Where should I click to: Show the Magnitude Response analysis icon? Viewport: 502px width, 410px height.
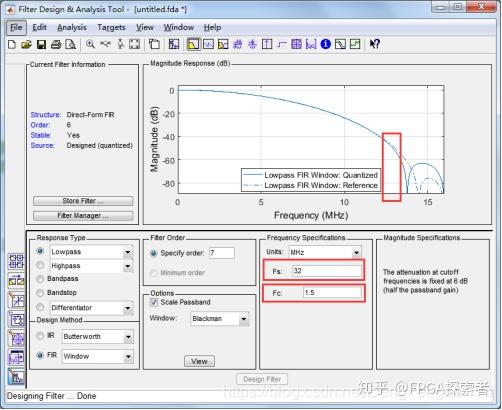click(x=193, y=44)
